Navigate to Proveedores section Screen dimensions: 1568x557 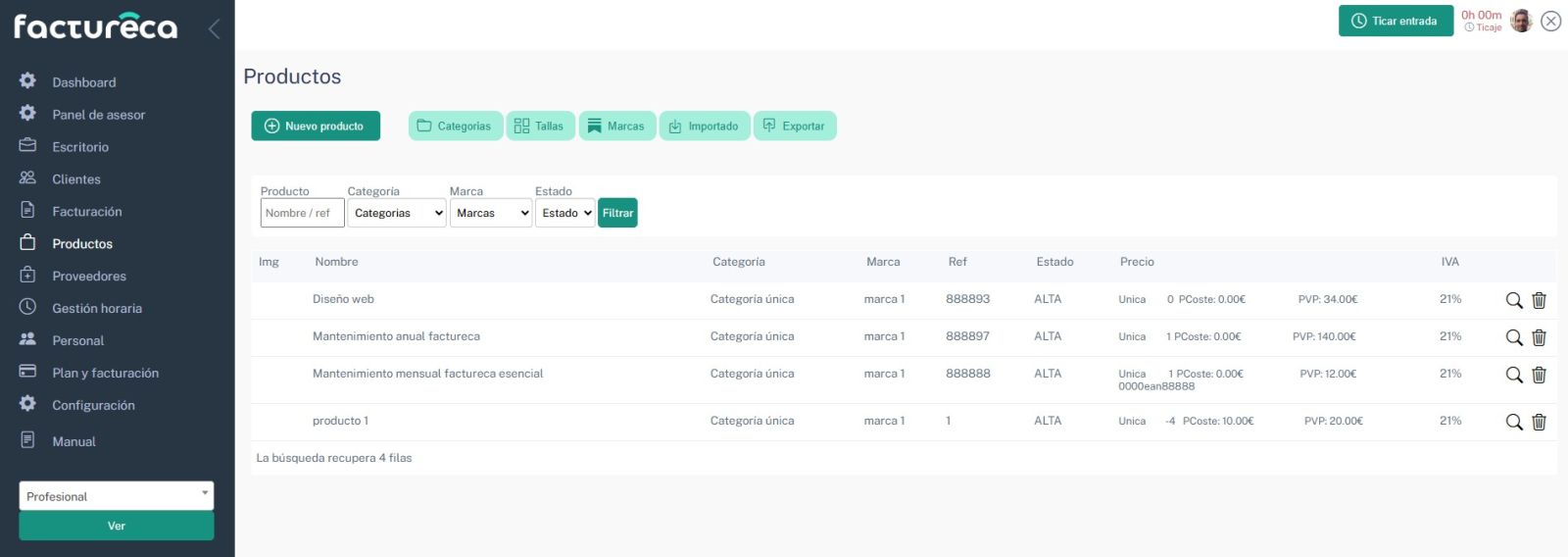(88, 277)
